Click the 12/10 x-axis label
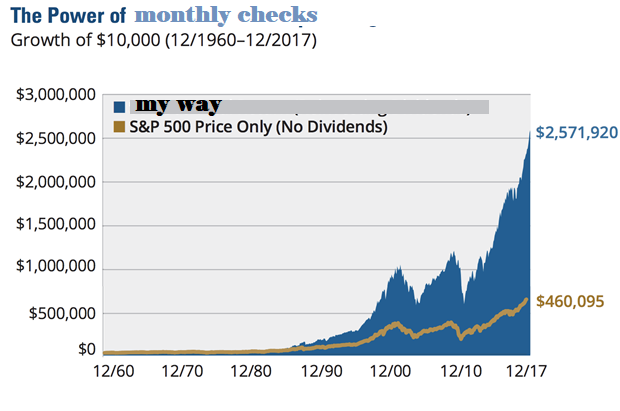620x411 pixels. point(461,371)
